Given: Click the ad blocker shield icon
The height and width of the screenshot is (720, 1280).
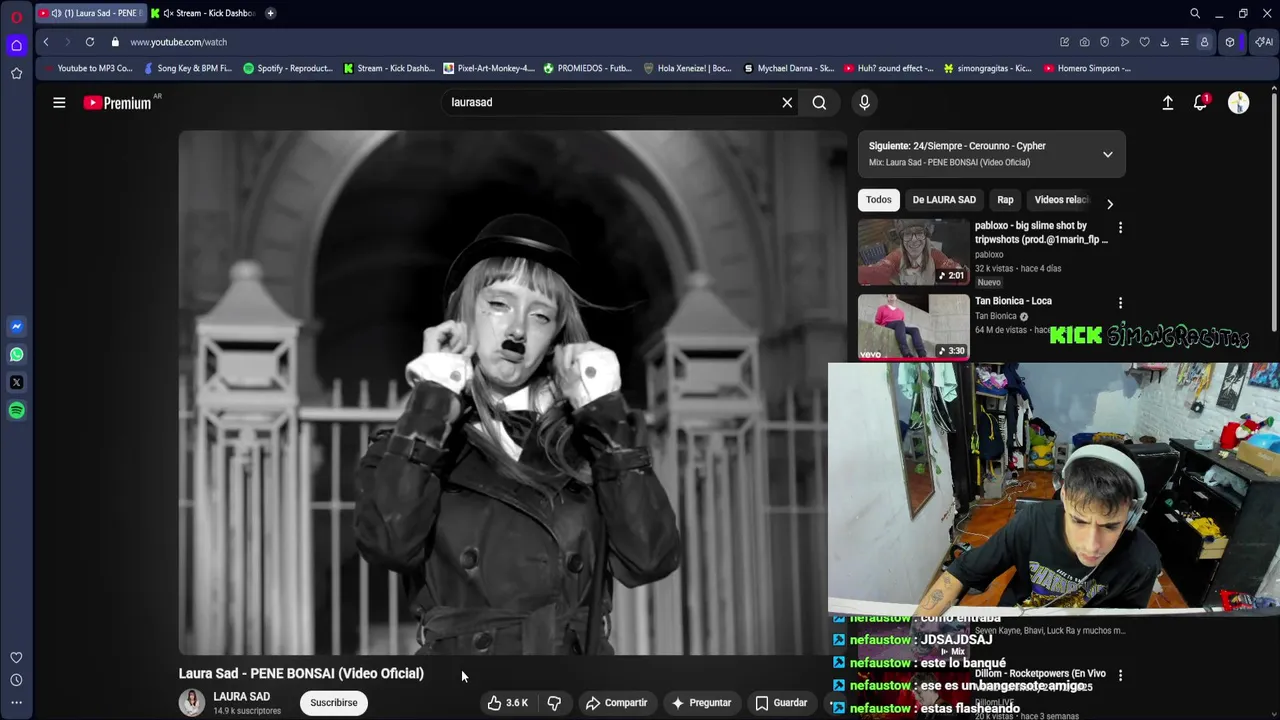Looking at the screenshot, I should click(x=1104, y=42).
